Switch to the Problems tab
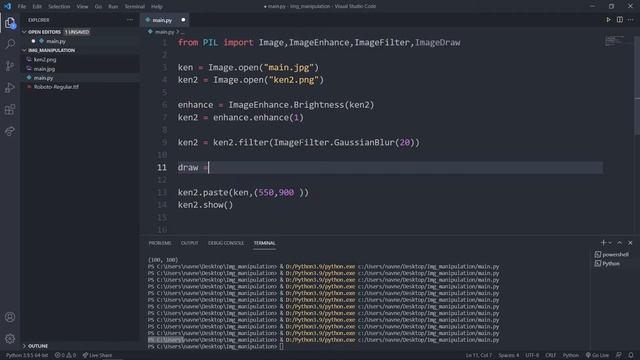 (x=160, y=243)
